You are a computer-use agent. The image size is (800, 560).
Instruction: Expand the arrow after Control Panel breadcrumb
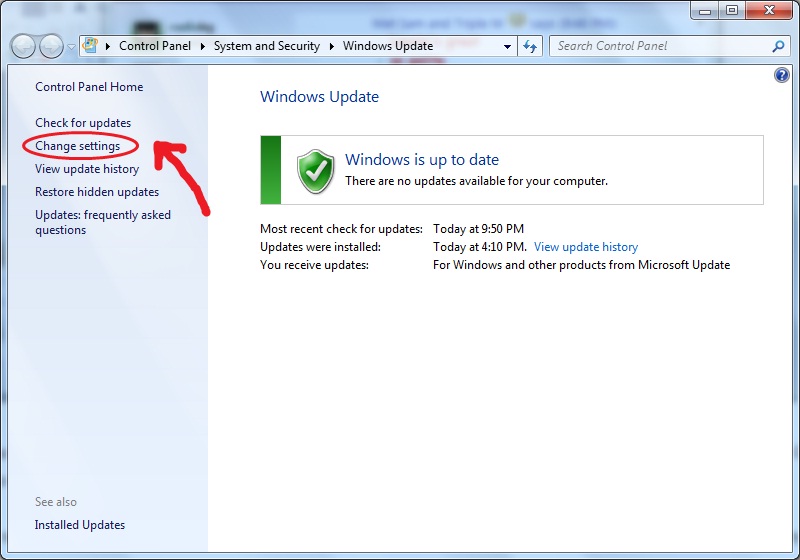(203, 46)
